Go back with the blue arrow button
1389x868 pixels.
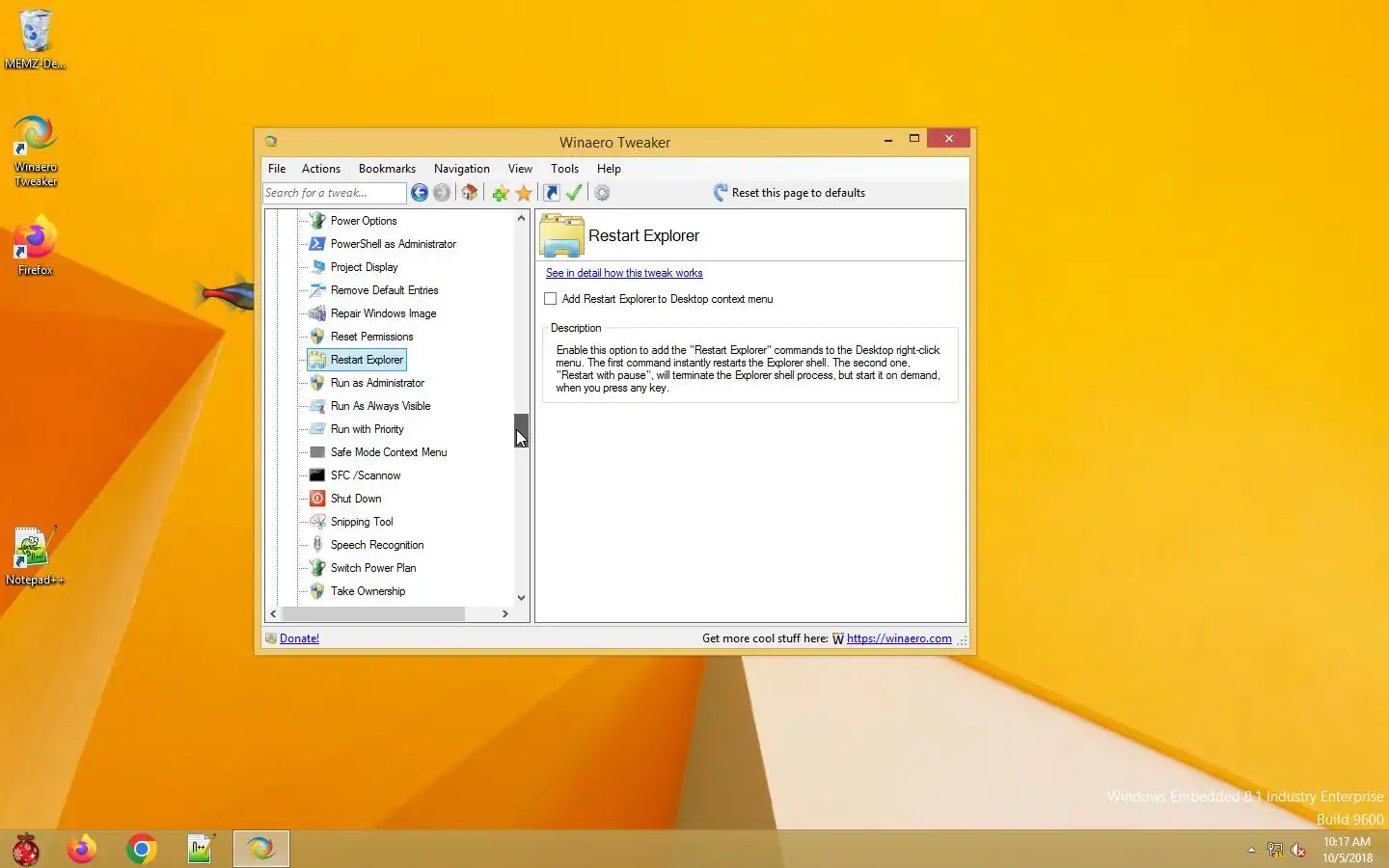(420, 193)
